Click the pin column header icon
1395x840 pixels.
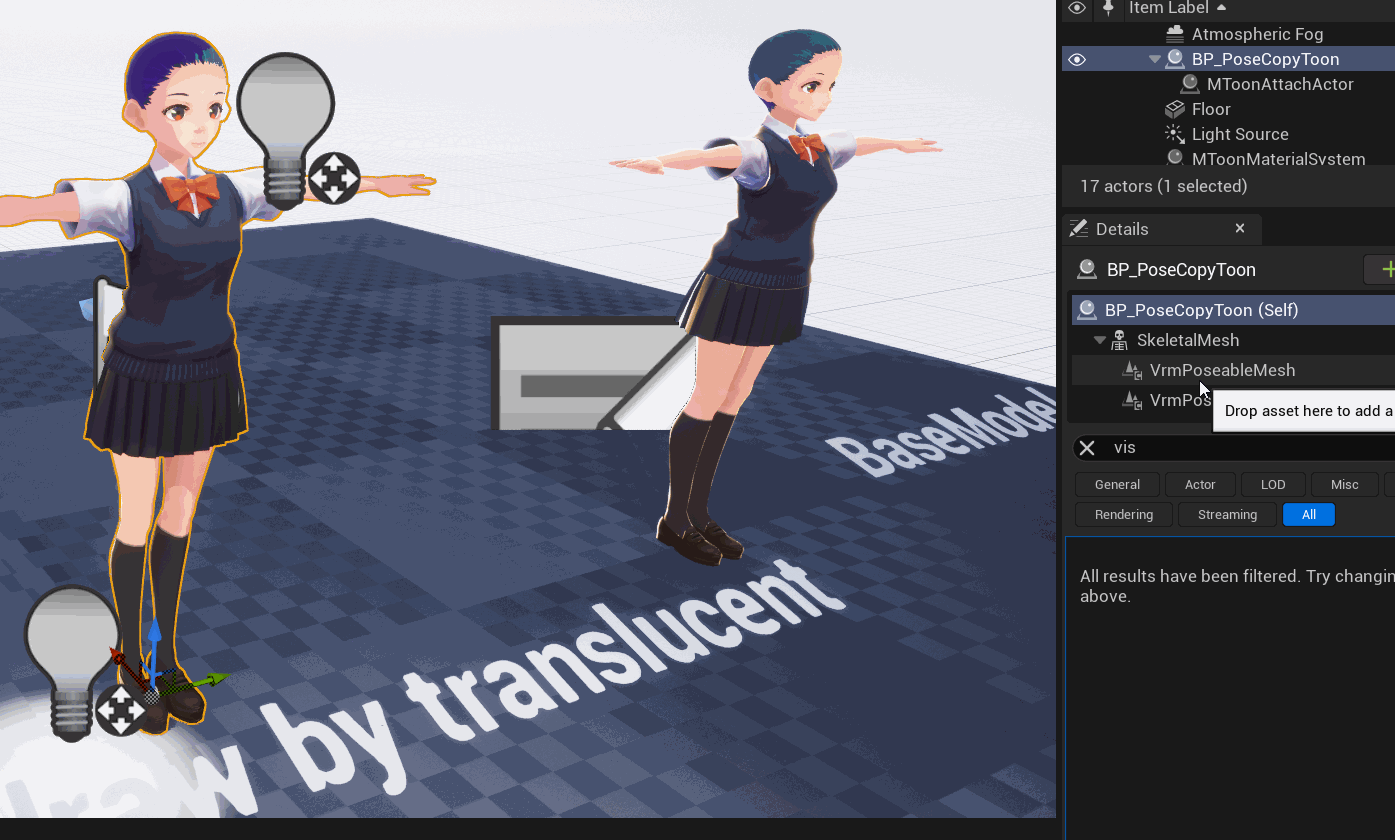[1108, 8]
